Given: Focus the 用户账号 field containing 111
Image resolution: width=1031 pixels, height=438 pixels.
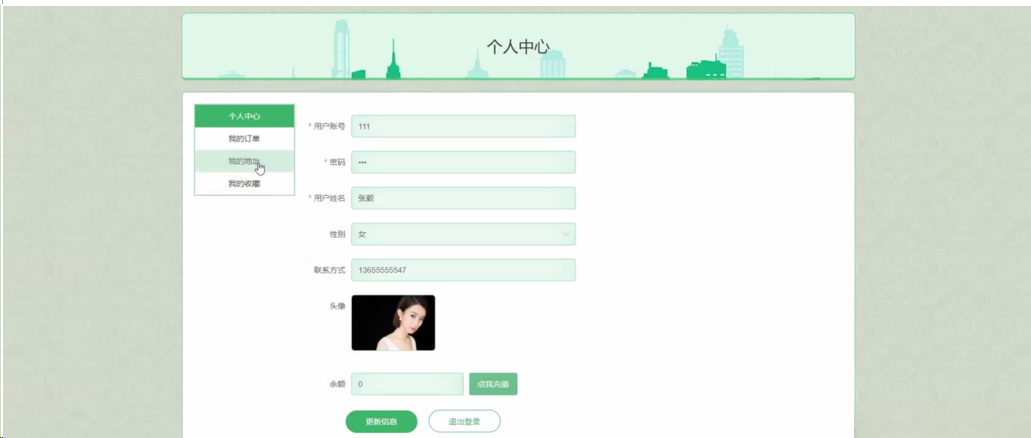Looking at the screenshot, I should pos(464,126).
